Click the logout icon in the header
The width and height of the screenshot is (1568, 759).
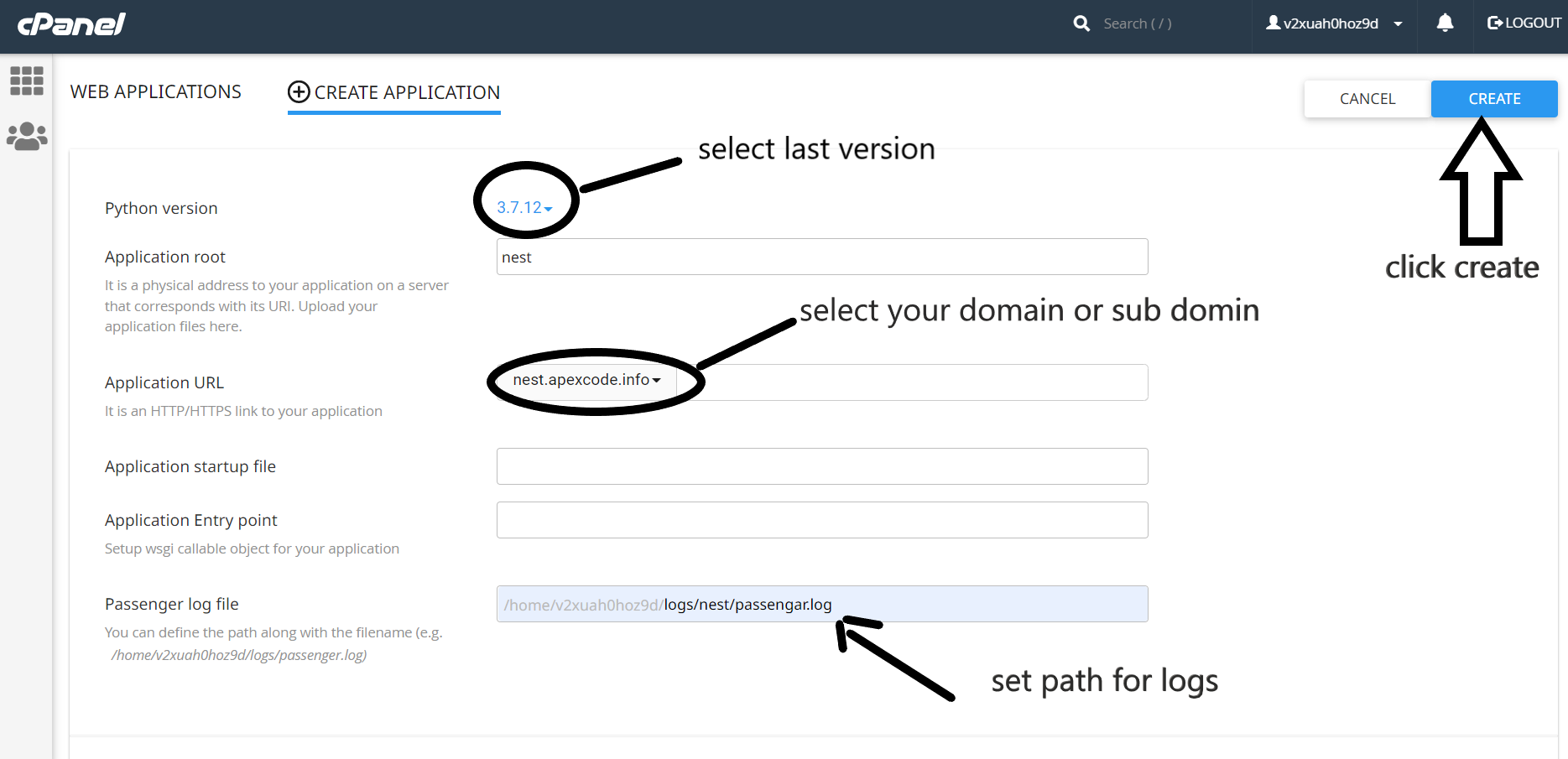[x=1495, y=22]
